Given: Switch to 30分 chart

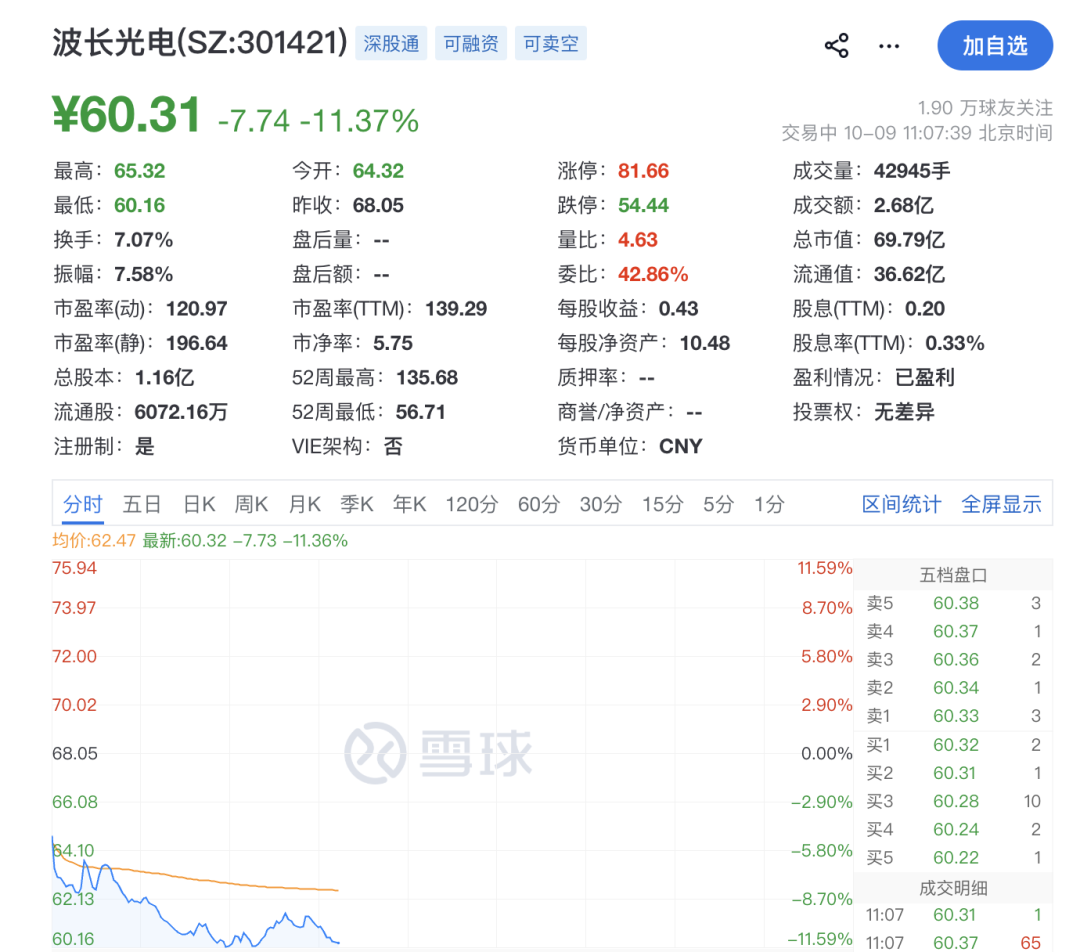Looking at the screenshot, I should click(601, 504).
